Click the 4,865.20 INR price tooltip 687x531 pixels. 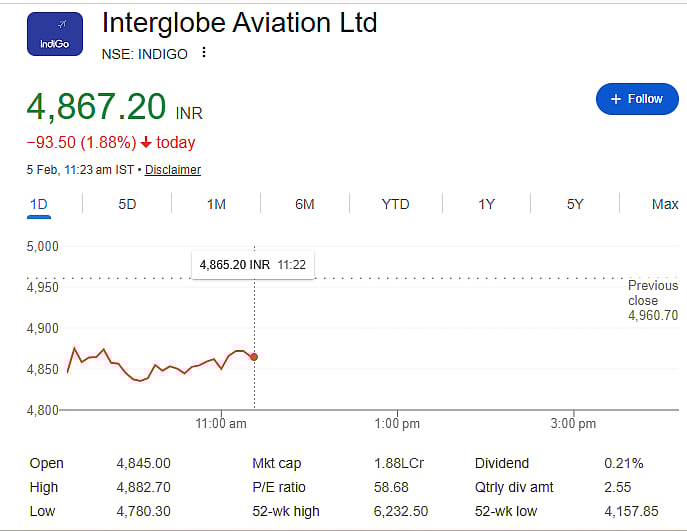point(251,265)
